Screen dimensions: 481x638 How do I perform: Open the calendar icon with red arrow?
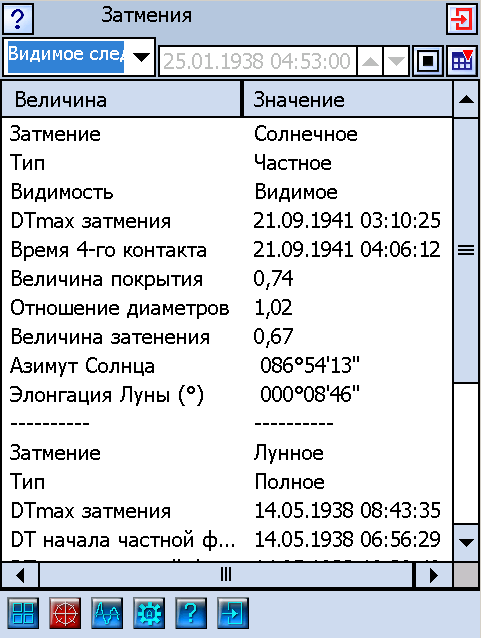click(x=462, y=61)
